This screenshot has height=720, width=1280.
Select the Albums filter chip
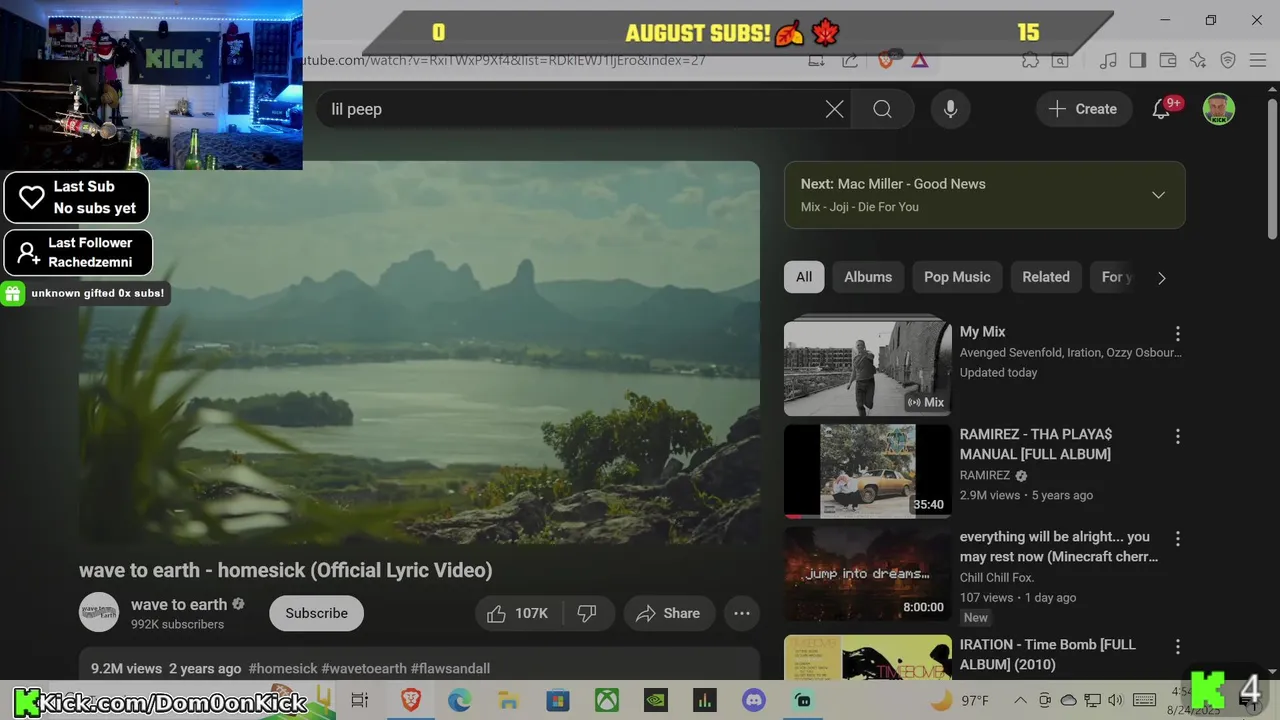pyautogui.click(x=868, y=277)
